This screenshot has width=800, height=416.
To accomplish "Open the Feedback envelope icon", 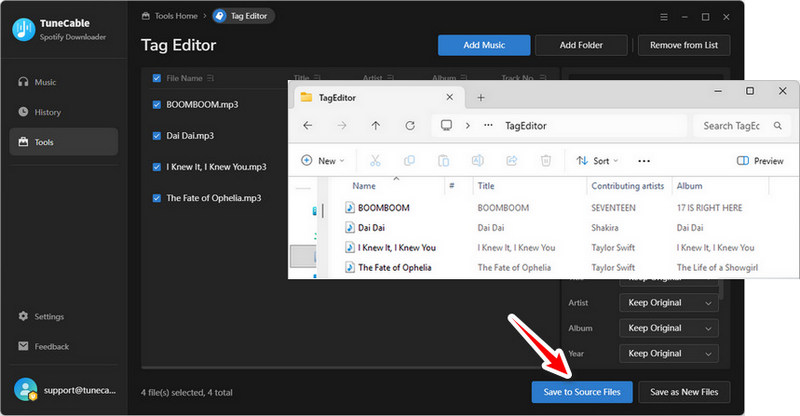I will click(x=23, y=346).
